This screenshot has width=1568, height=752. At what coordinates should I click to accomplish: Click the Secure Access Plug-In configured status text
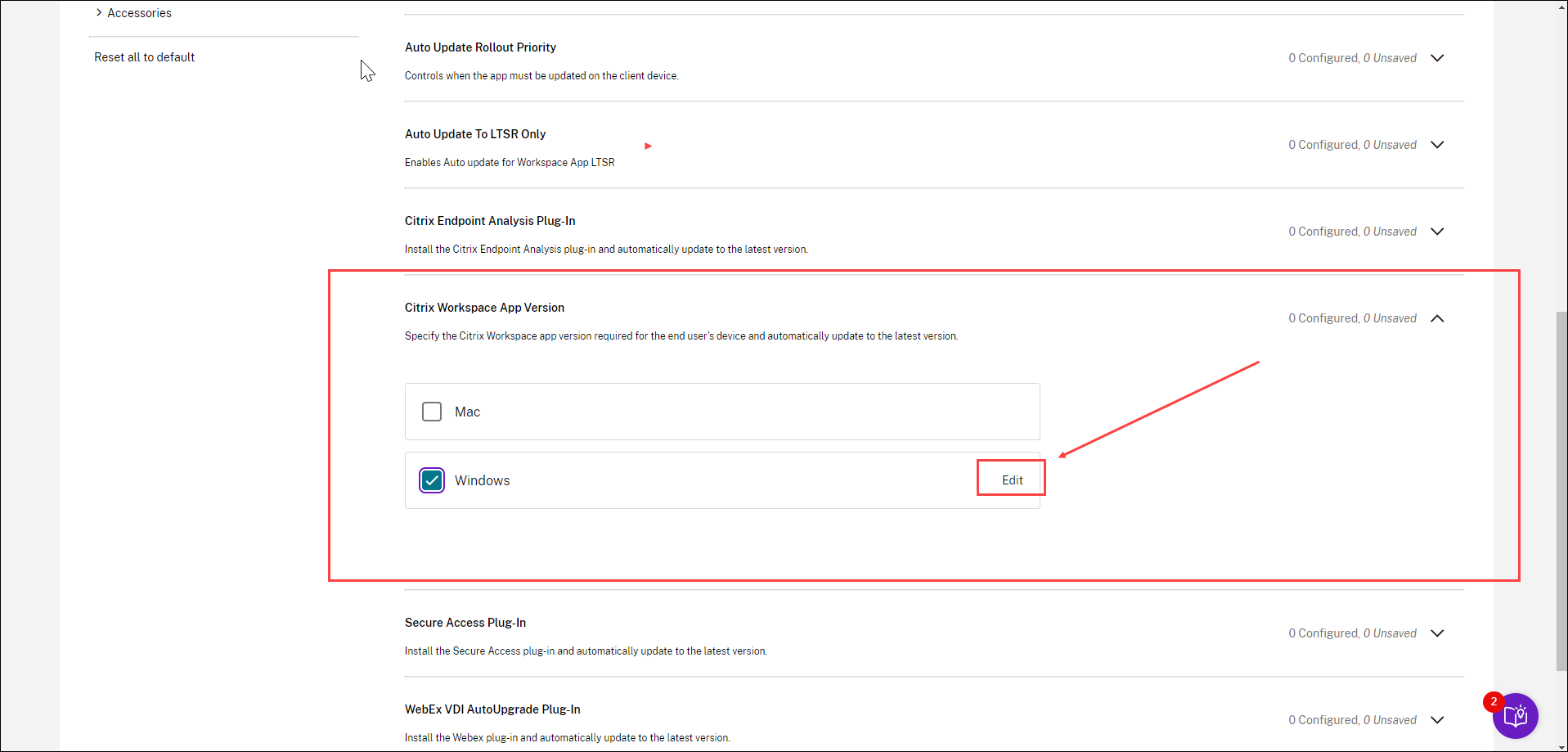point(1352,633)
